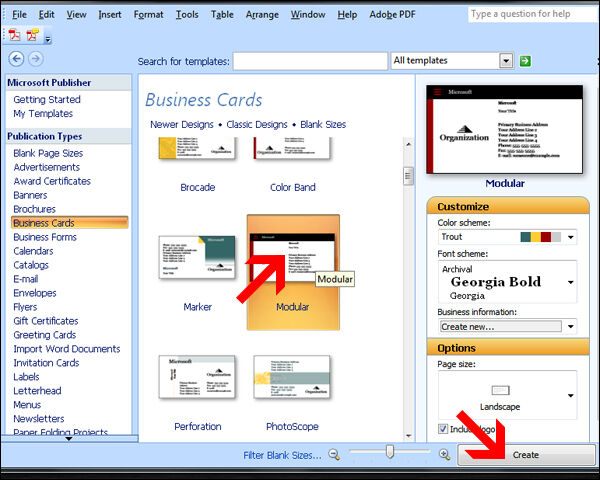The image size is (600, 480).
Task: Click the template list scroll up arrow
Action: click(x=409, y=144)
